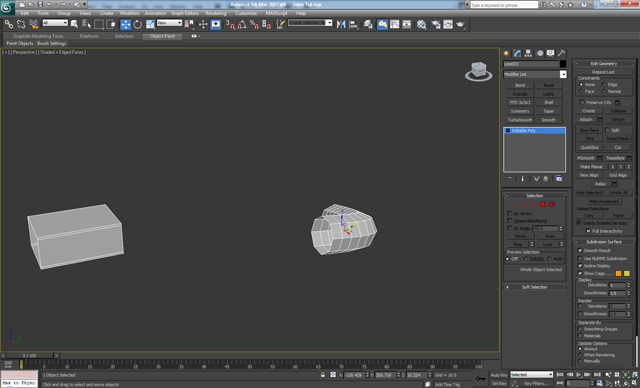Toggle the Angle Snap icon

tap(242, 24)
